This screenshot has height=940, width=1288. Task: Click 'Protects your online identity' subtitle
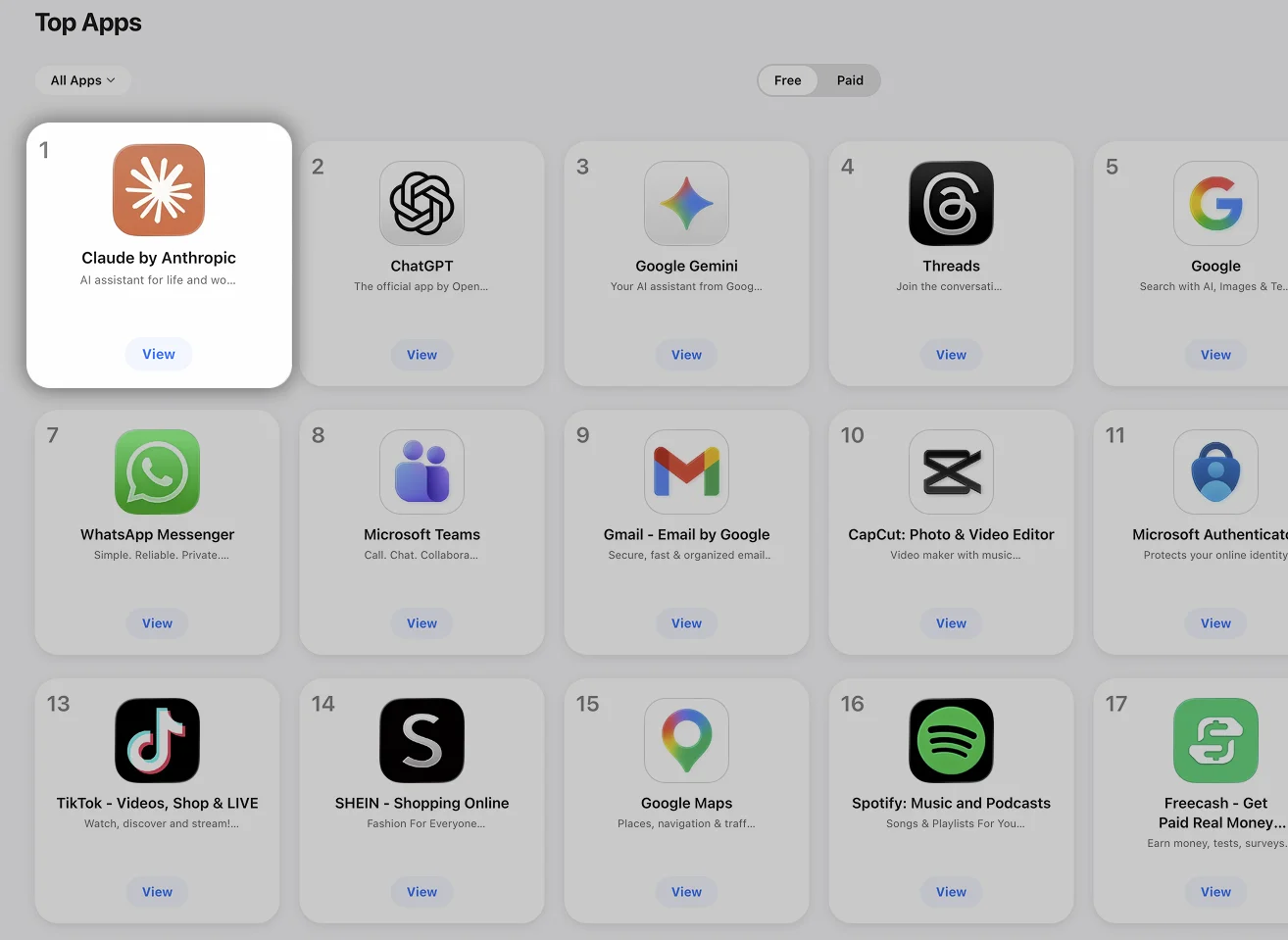pyautogui.click(x=1215, y=556)
